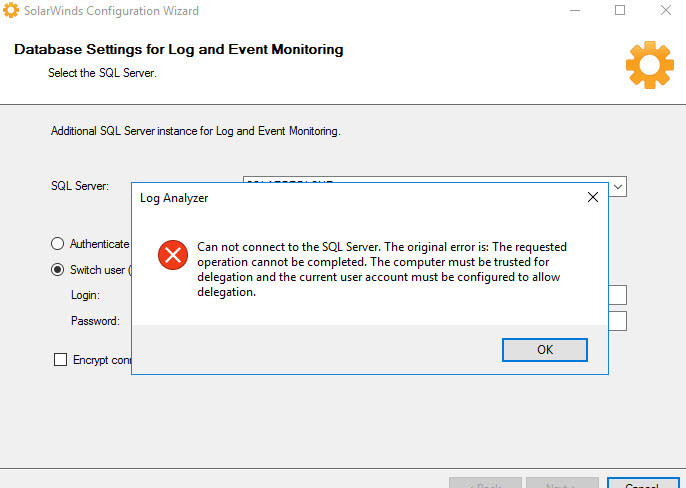The width and height of the screenshot is (686, 488).
Task: Toggle the Encrypt connection checkbox
Action: 60,359
